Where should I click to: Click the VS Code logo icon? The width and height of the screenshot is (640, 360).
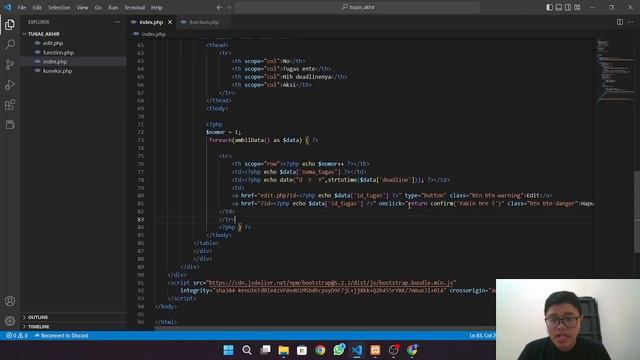[x=7, y=7]
